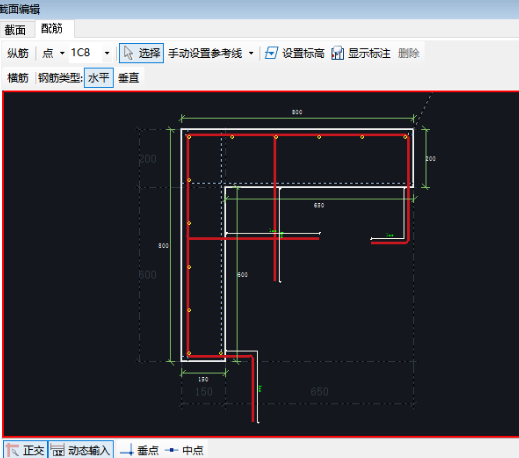
Task: Click the 截面编辑 window title
Action: [x=20, y=9]
